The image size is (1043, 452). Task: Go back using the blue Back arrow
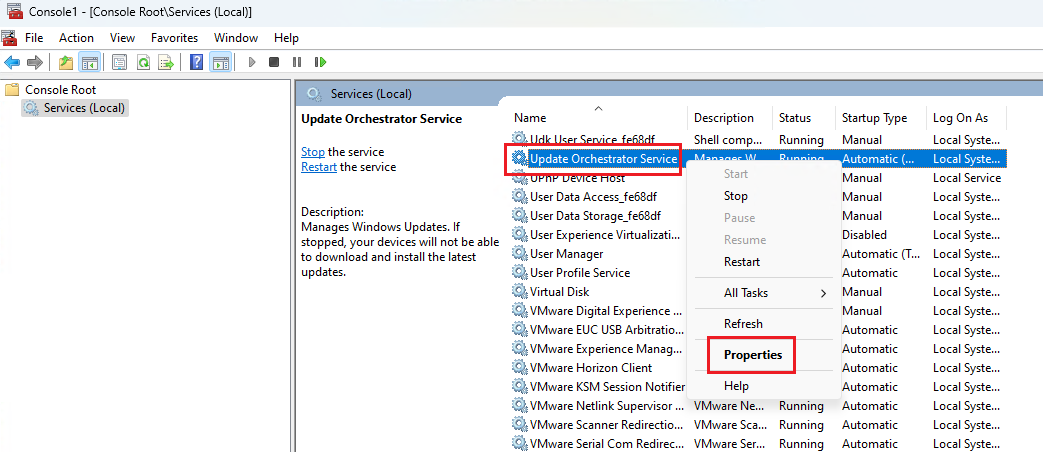coord(12,62)
